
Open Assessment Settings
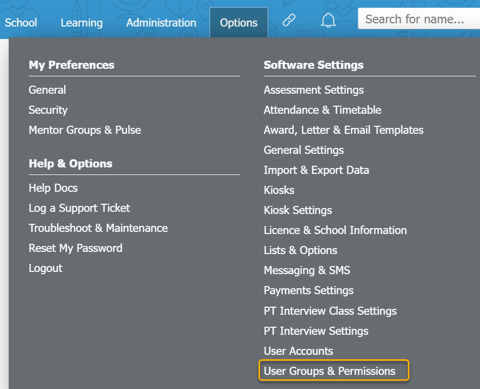click(x=314, y=90)
